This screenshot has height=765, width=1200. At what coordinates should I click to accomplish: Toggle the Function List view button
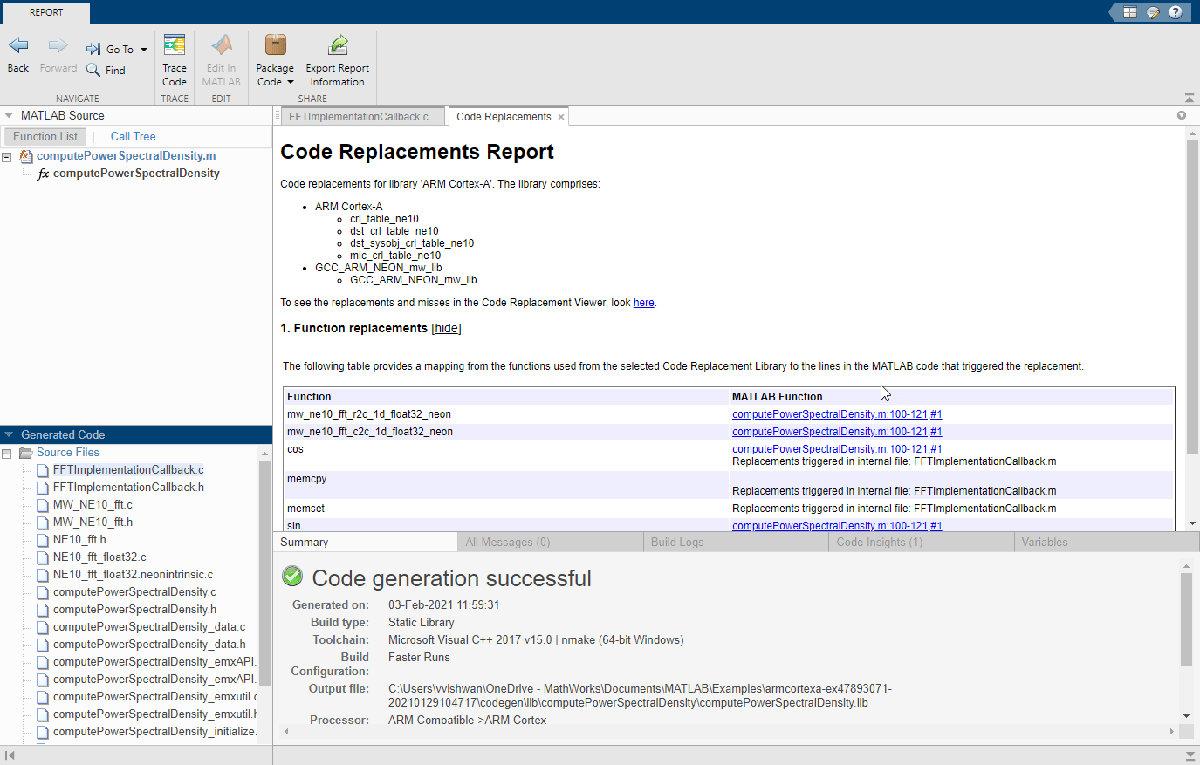[45, 136]
